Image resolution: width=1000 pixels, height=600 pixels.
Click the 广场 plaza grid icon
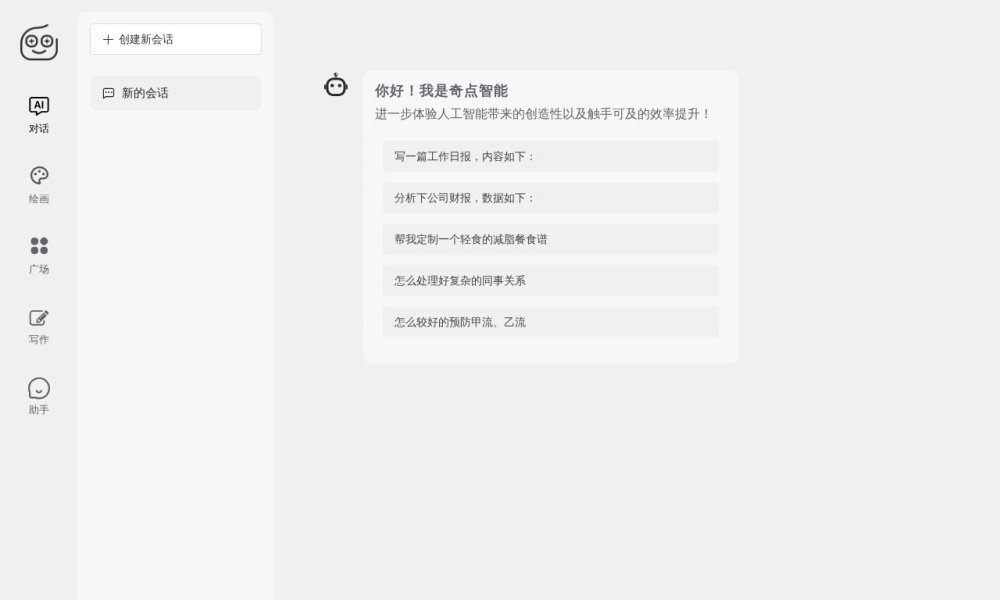coord(38,247)
